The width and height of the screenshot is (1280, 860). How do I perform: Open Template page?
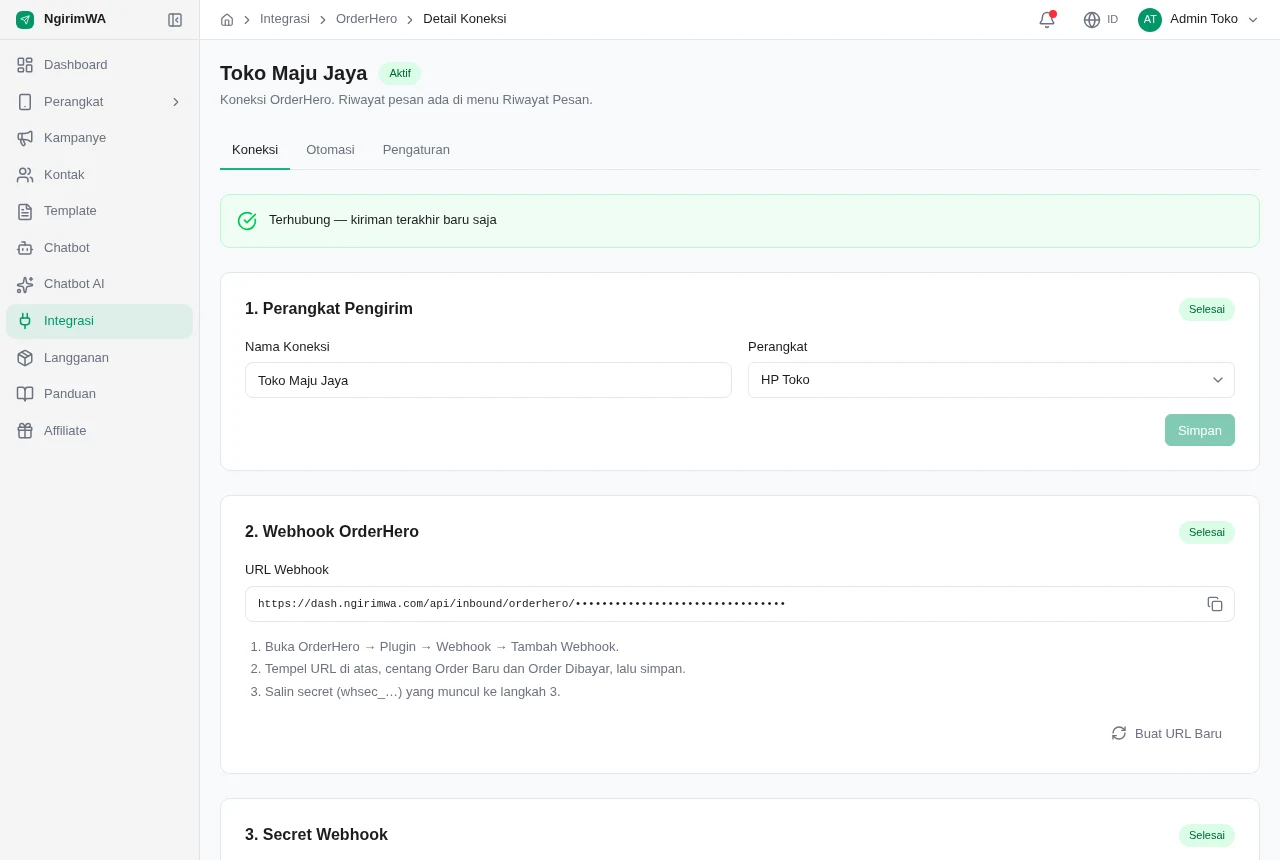click(99, 211)
